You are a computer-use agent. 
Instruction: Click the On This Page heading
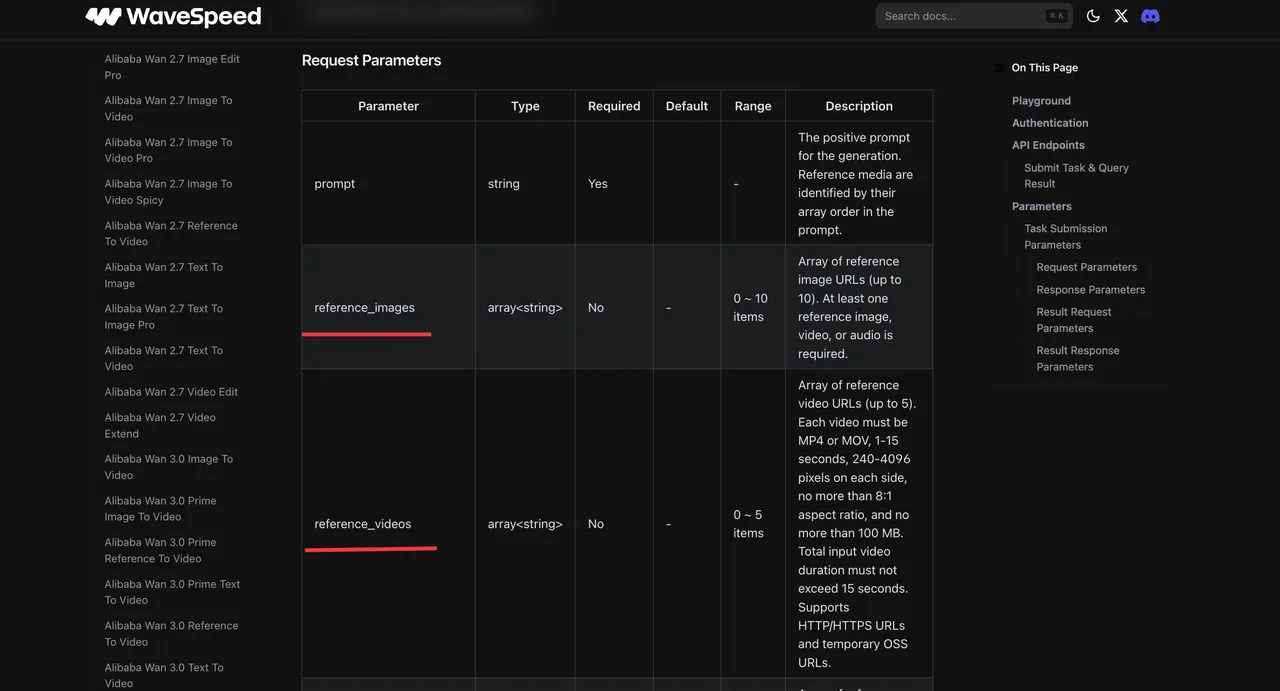point(1044,68)
